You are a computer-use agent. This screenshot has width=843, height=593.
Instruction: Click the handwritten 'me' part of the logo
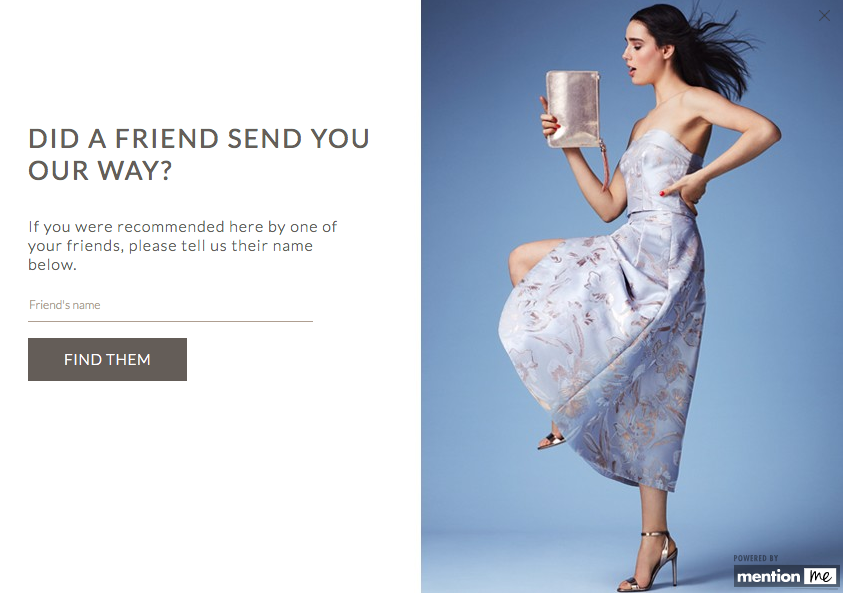point(820,576)
